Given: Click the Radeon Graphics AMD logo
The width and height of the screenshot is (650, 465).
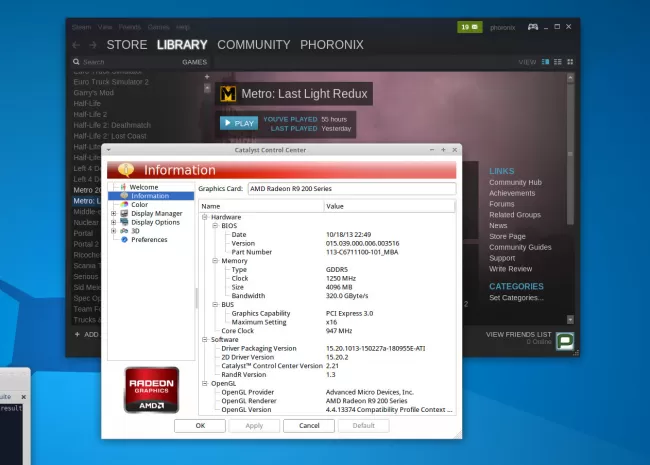Looking at the screenshot, I should click(x=151, y=390).
